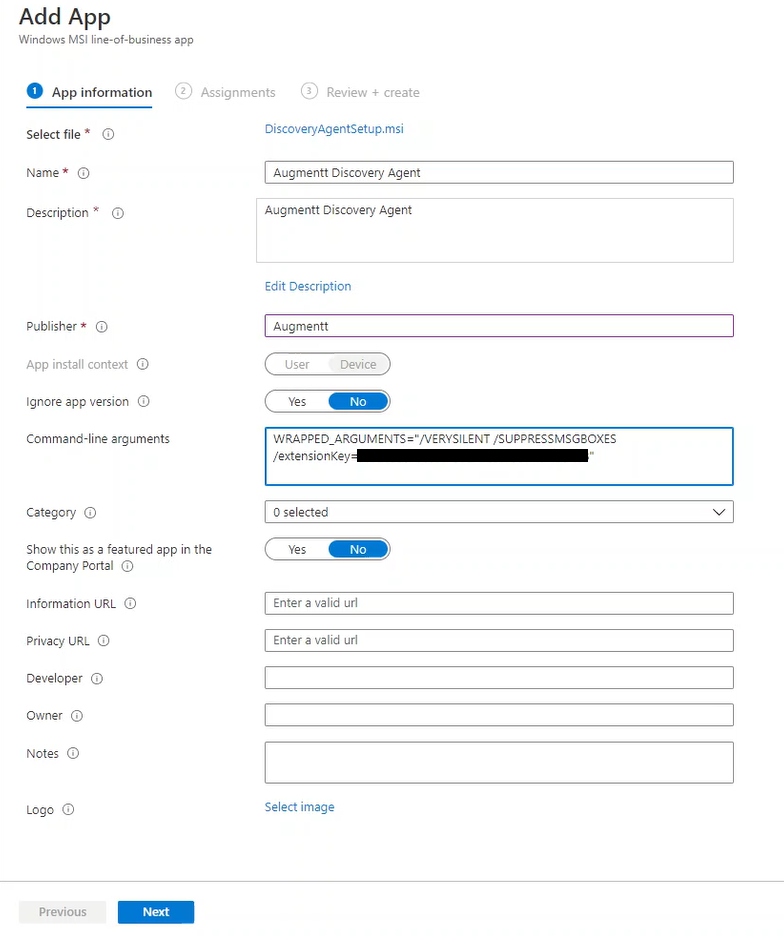Open info tooltip for Ignore app version
This screenshot has width=784, height=936.
tap(141, 401)
